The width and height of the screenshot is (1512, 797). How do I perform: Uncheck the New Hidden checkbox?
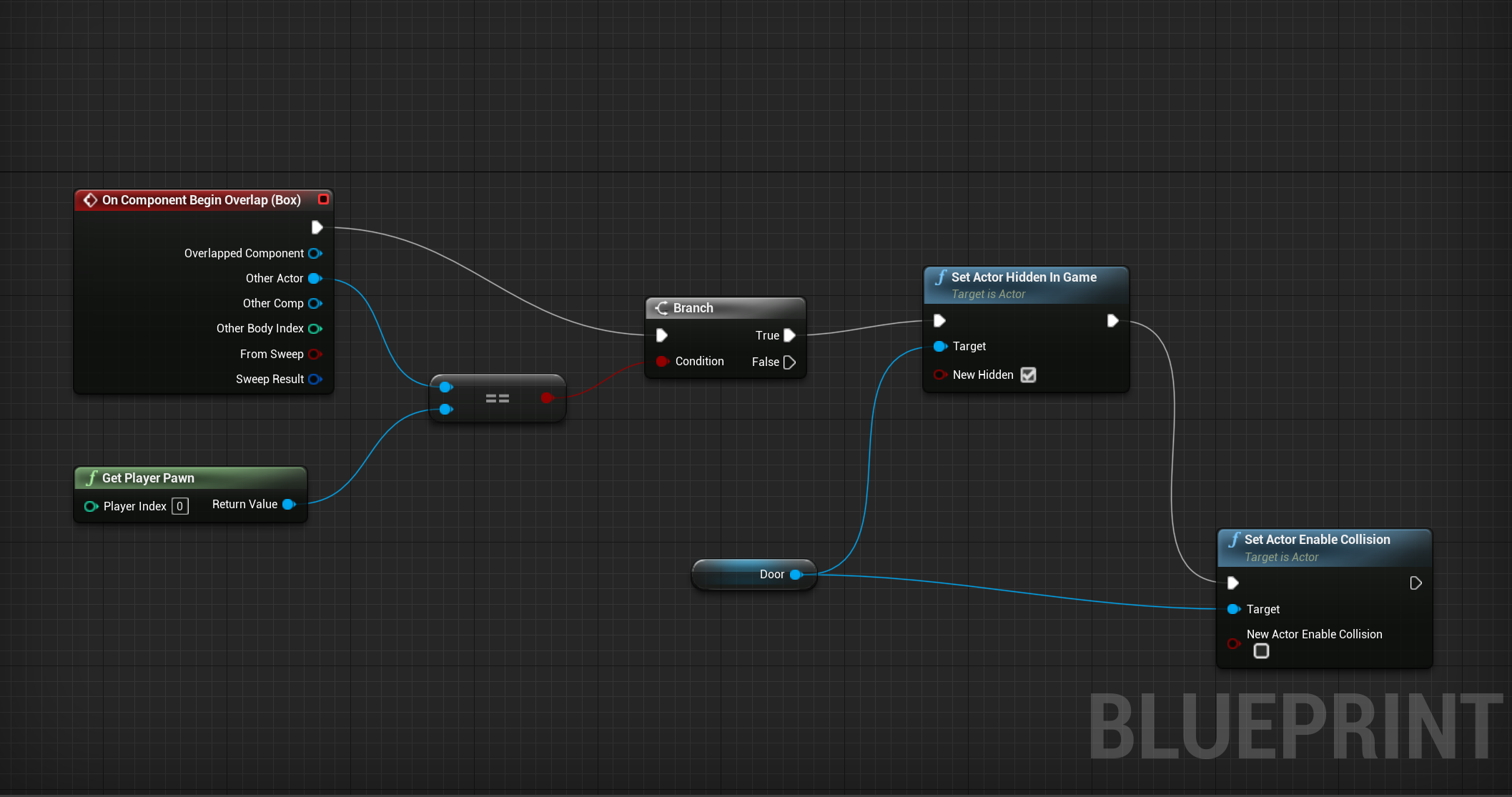(x=1028, y=375)
